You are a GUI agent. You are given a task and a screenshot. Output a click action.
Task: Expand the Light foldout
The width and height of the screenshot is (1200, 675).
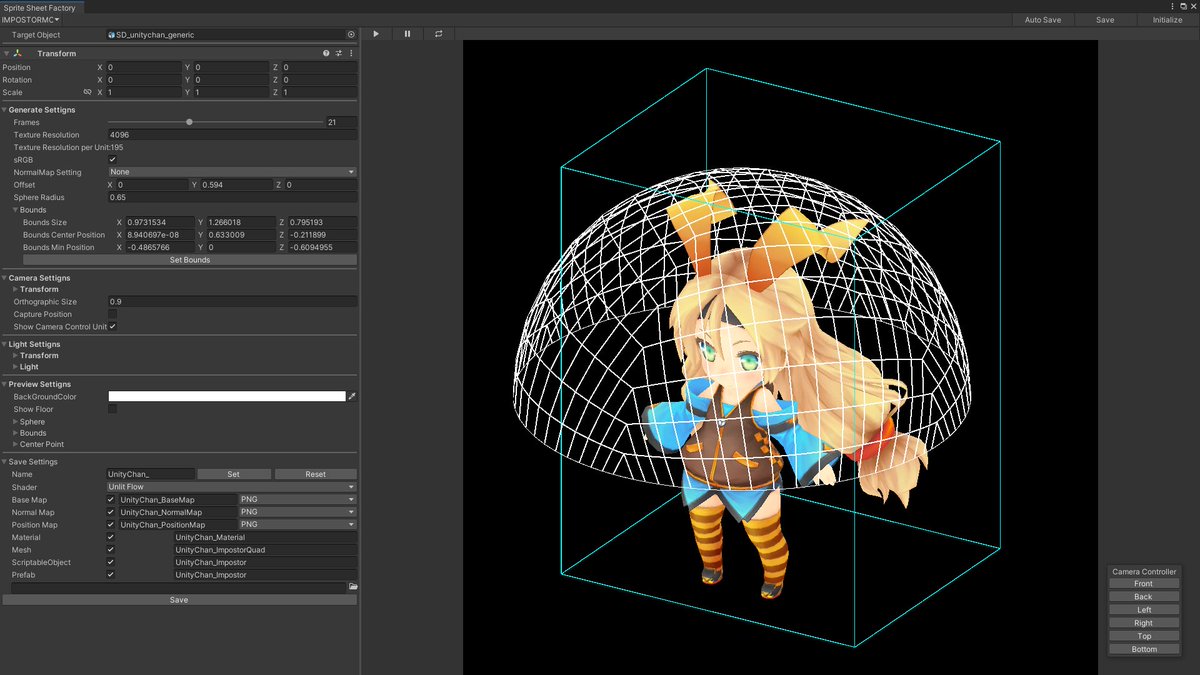[16, 367]
